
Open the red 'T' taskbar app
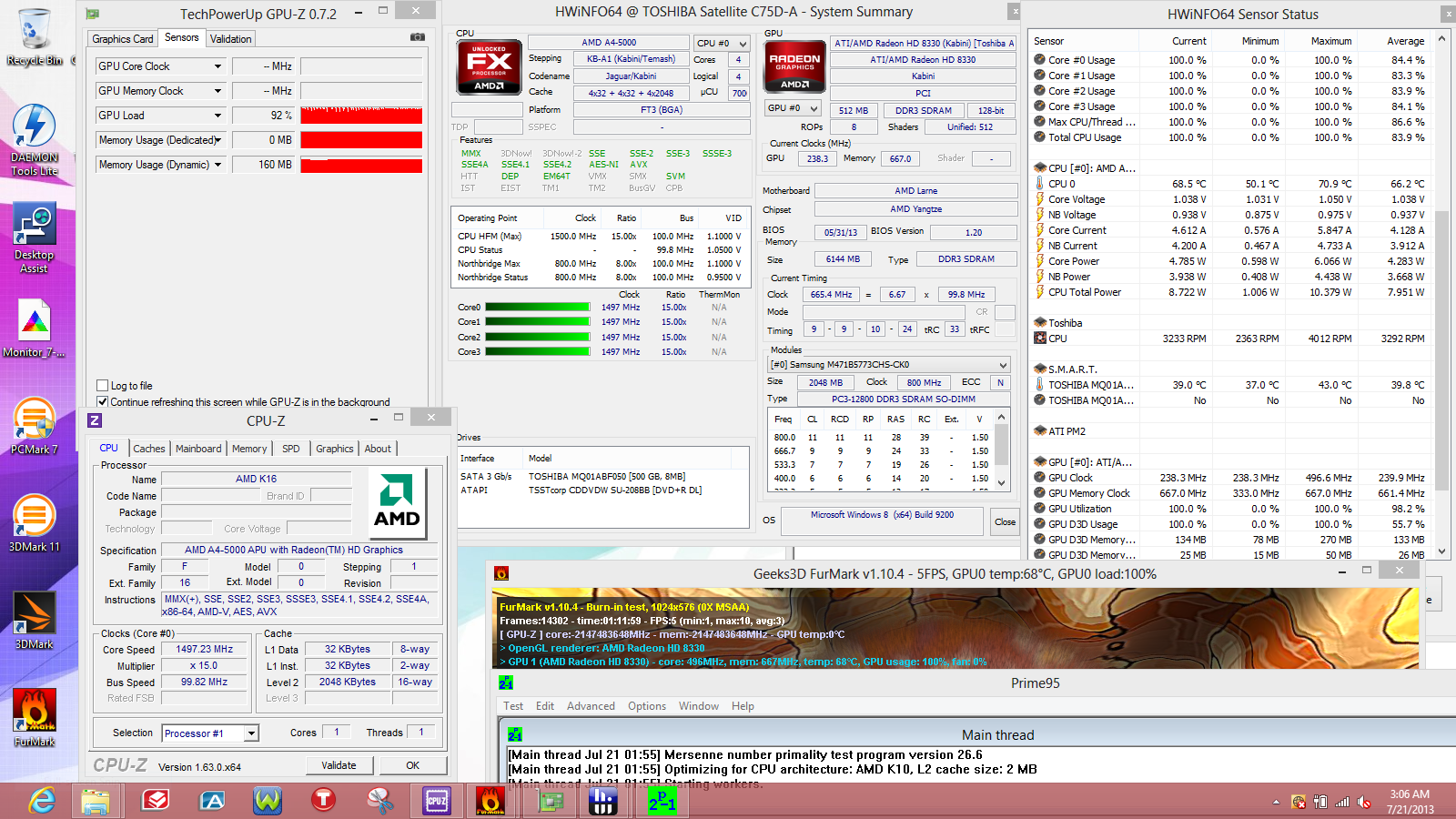point(323,801)
